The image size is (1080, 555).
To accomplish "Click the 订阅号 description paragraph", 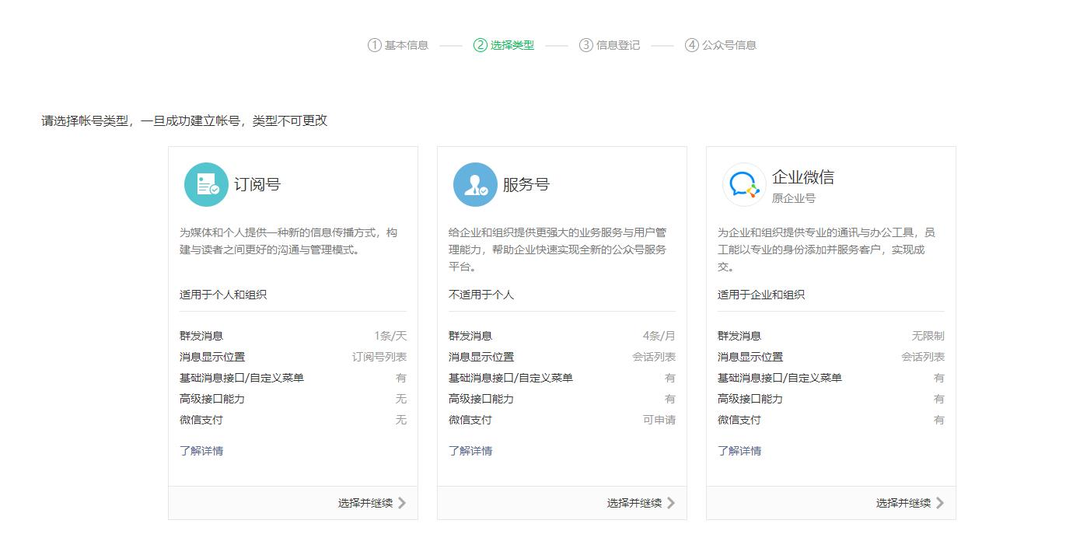I will 289,241.
